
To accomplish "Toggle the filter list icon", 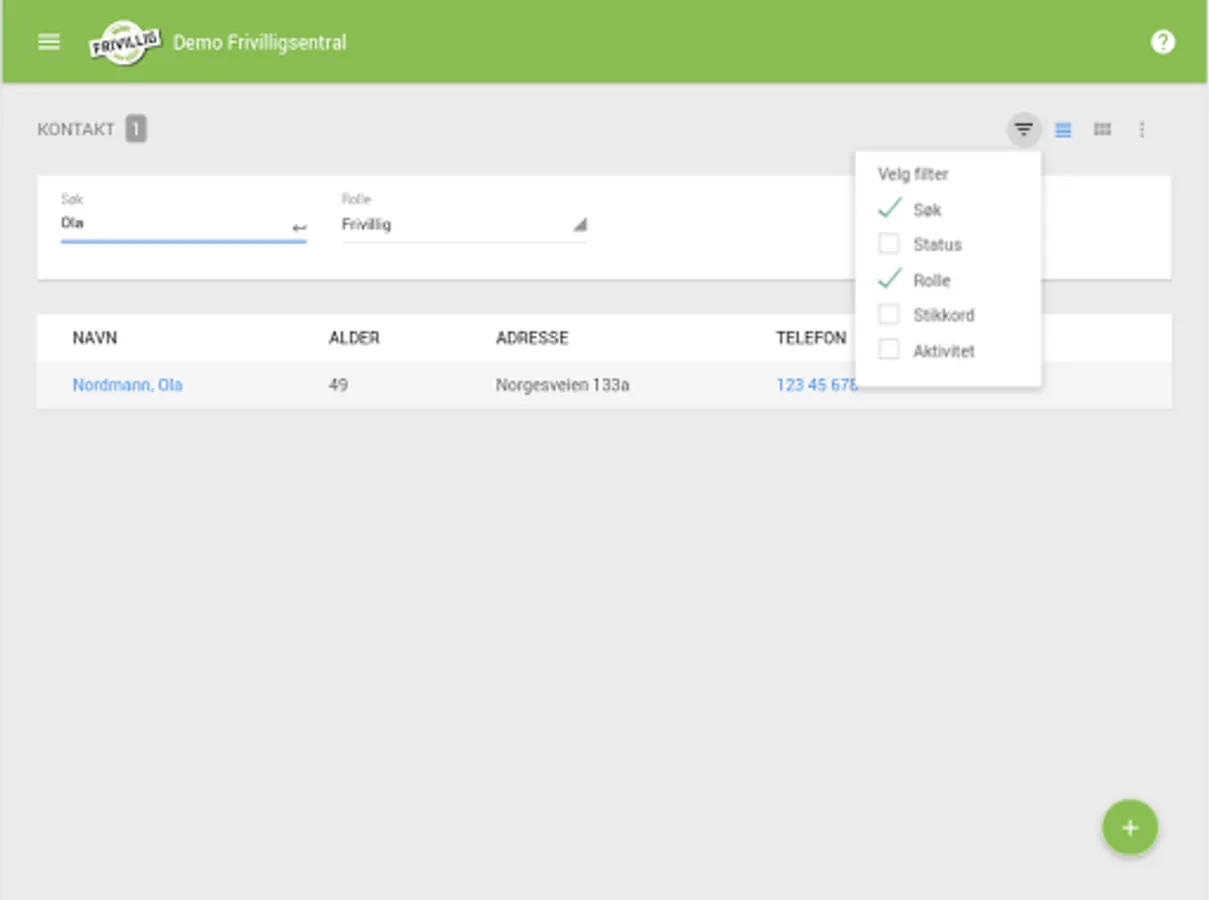I will click(x=1023, y=130).
